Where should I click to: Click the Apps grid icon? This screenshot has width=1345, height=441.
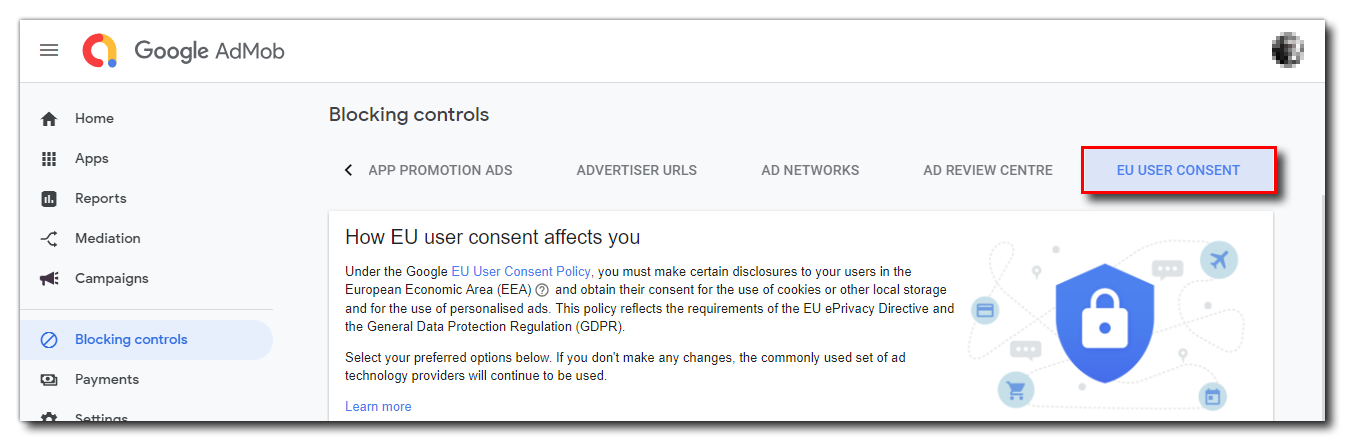click(48, 159)
